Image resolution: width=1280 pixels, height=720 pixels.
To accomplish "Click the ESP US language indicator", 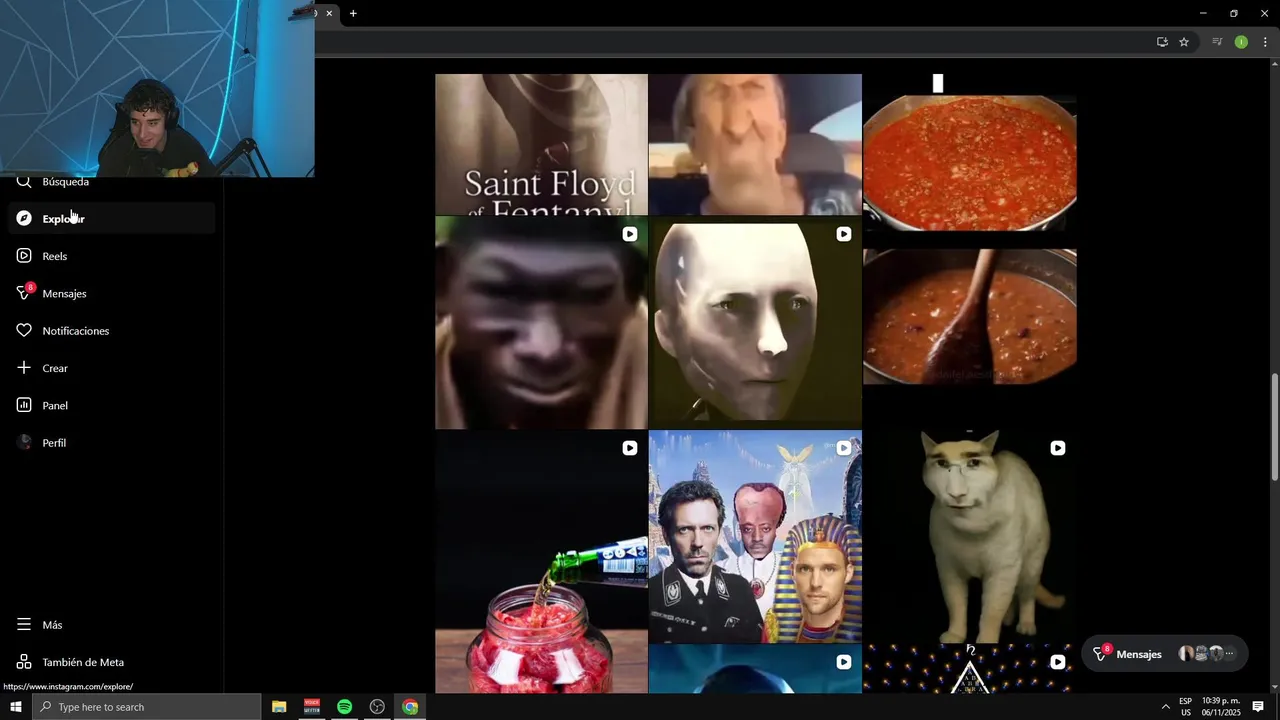I will click(1186, 707).
